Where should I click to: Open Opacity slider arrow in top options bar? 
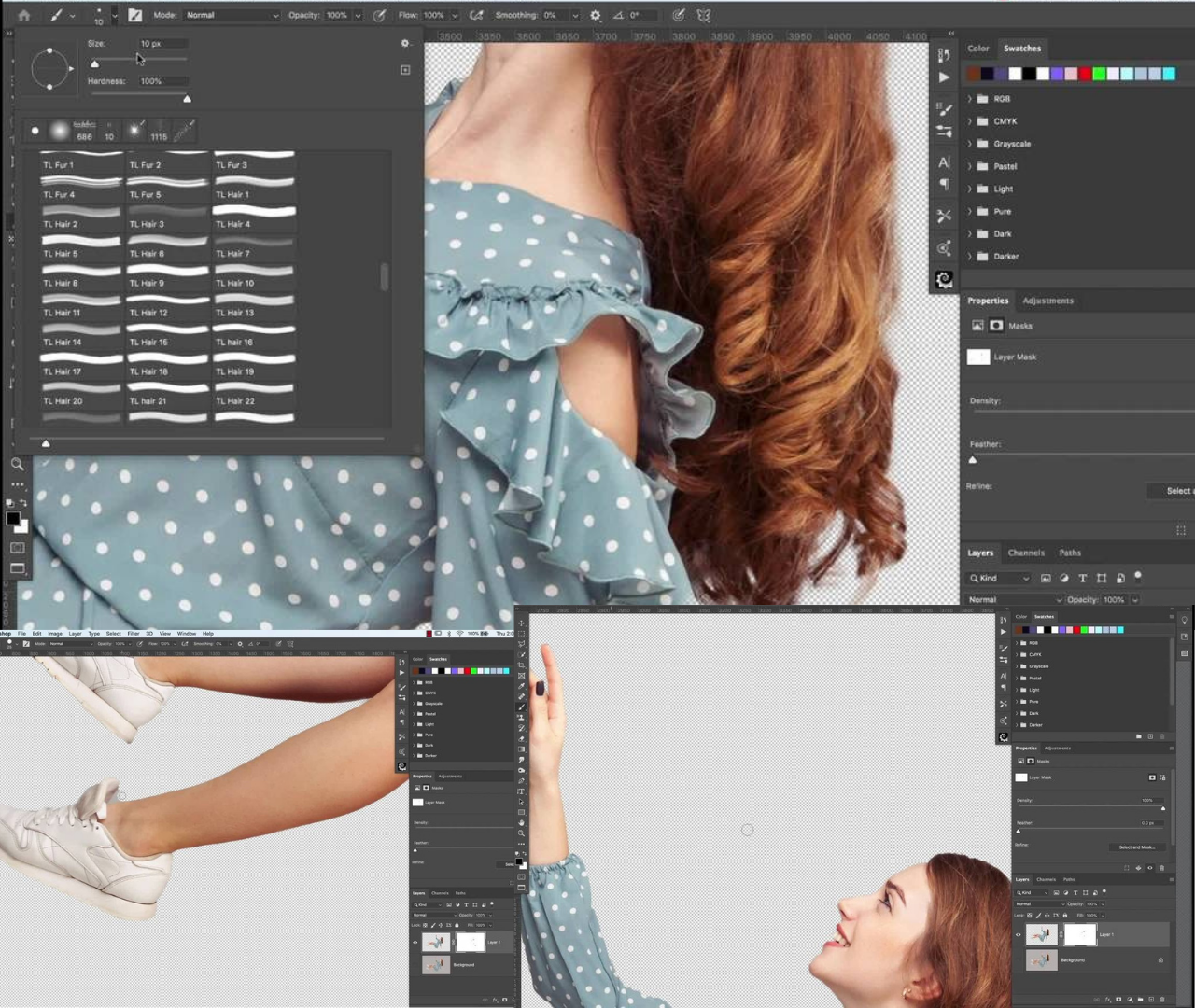(358, 15)
